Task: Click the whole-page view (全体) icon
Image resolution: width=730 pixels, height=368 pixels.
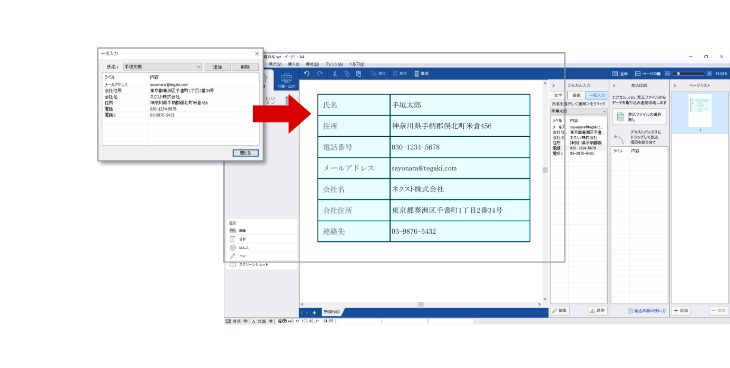Action: (x=620, y=74)
